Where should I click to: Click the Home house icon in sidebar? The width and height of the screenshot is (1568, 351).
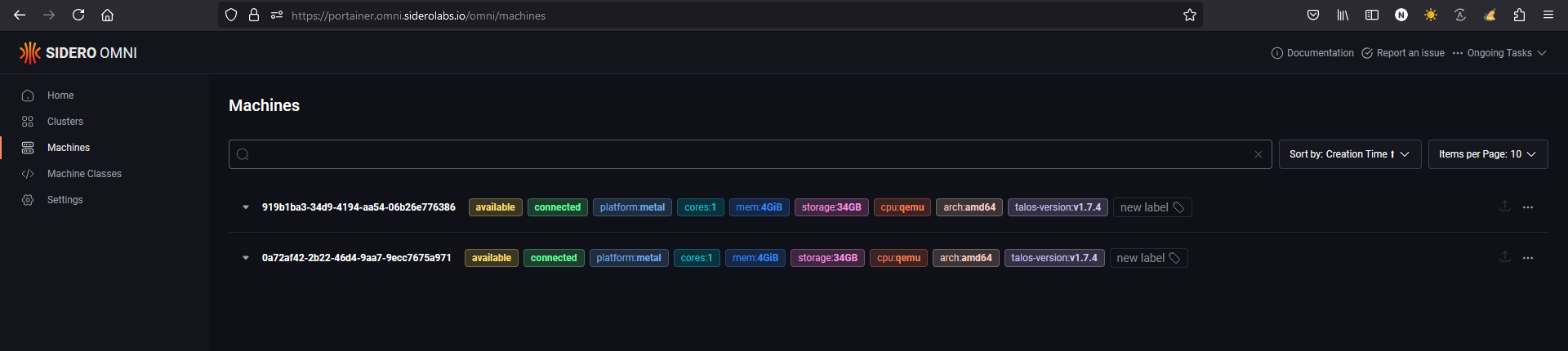point(28,96)
